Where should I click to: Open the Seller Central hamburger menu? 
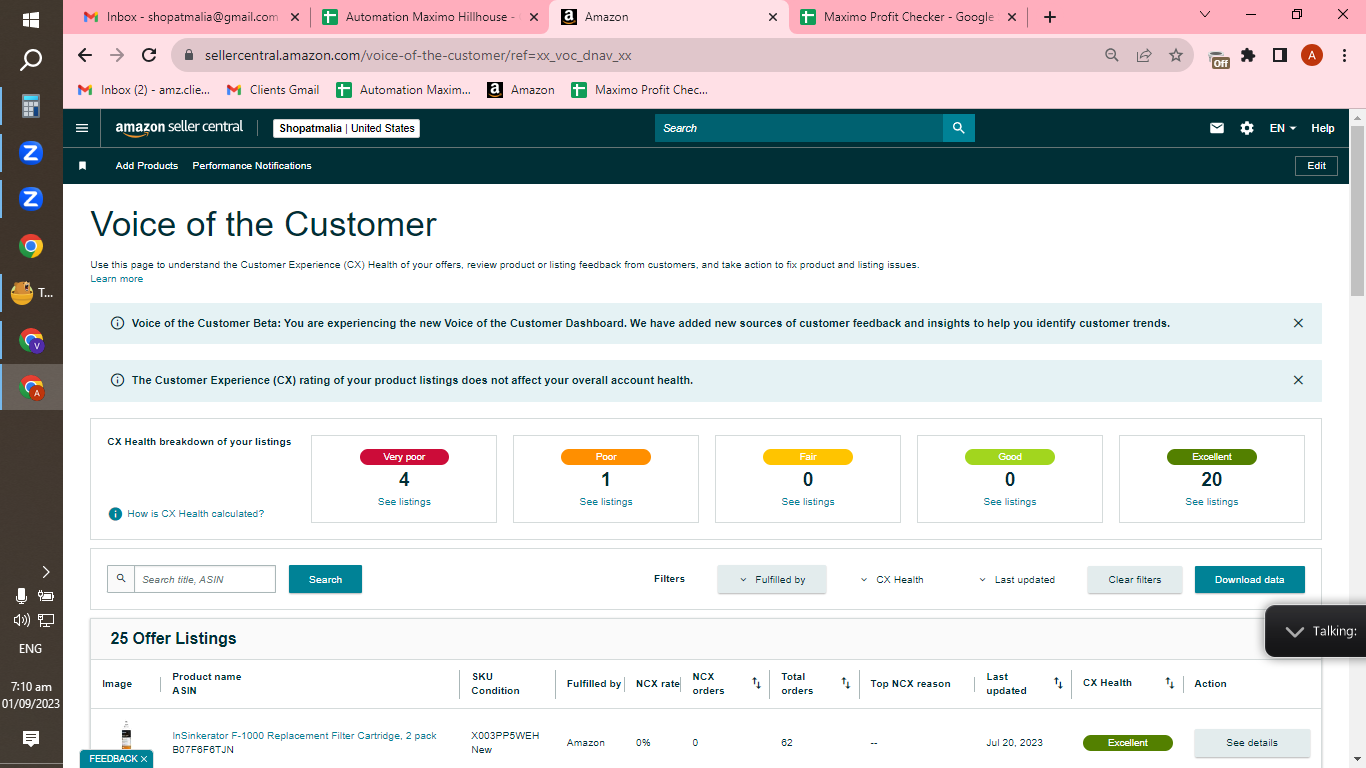tap(82, 128)
